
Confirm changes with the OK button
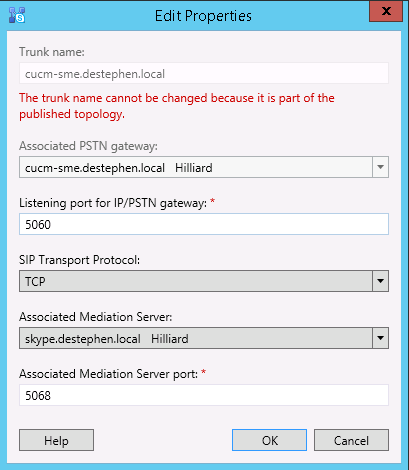(x=269, y=440)
